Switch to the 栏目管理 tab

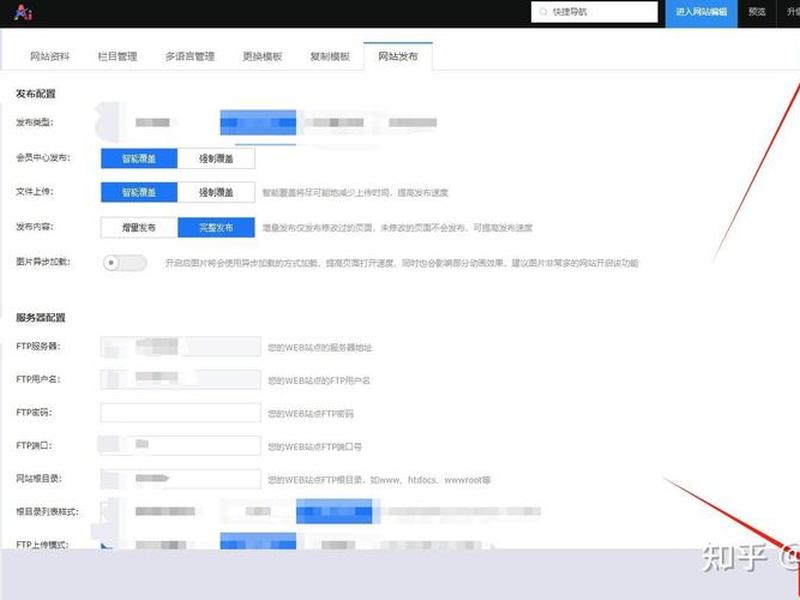[x=117, y=57]
